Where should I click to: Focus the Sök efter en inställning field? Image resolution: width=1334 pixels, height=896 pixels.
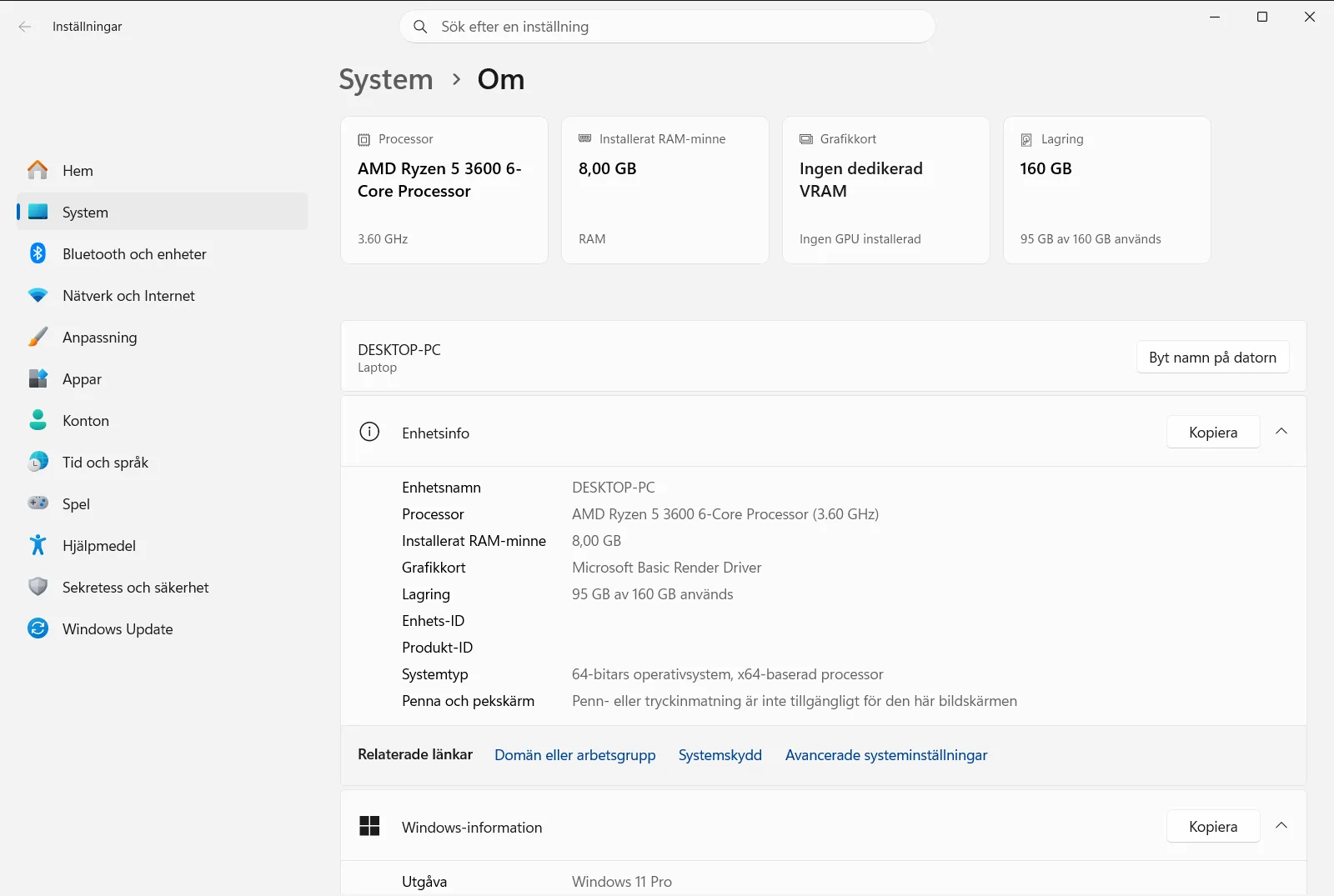[667, 27]
